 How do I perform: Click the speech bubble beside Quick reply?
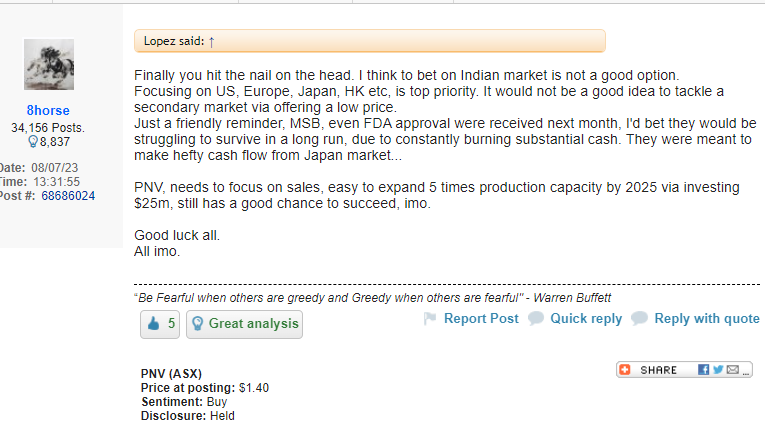click(536, 318)
